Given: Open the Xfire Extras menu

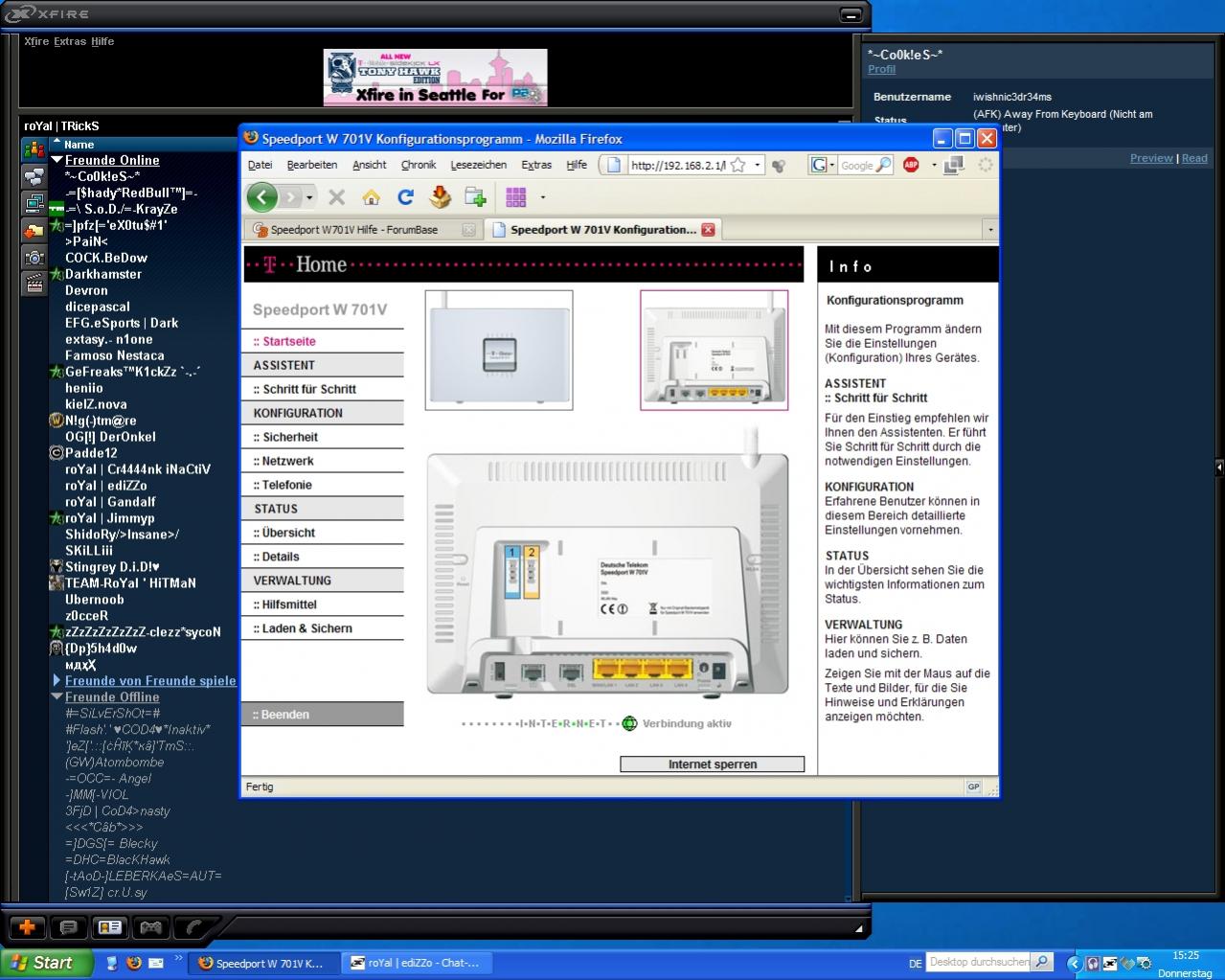Looking at the screenshot, I should [x=70, y=41].
